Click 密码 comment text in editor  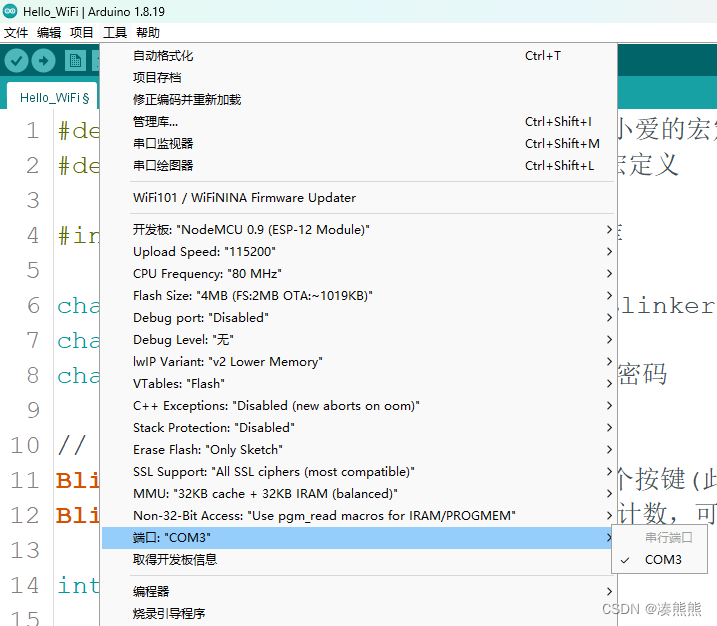tap(642, 375)
